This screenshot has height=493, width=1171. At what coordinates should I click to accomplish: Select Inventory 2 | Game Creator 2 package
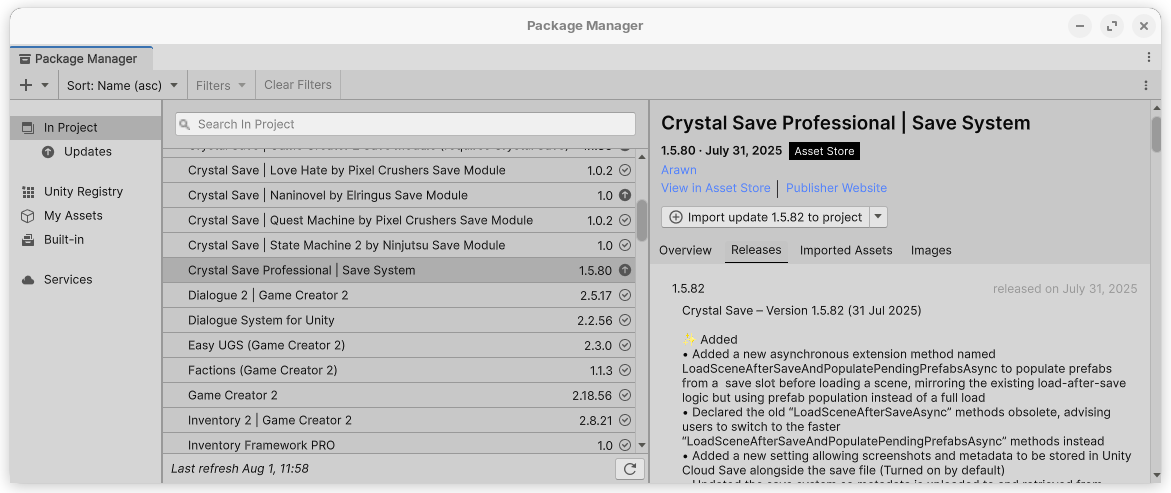[270, 420]
